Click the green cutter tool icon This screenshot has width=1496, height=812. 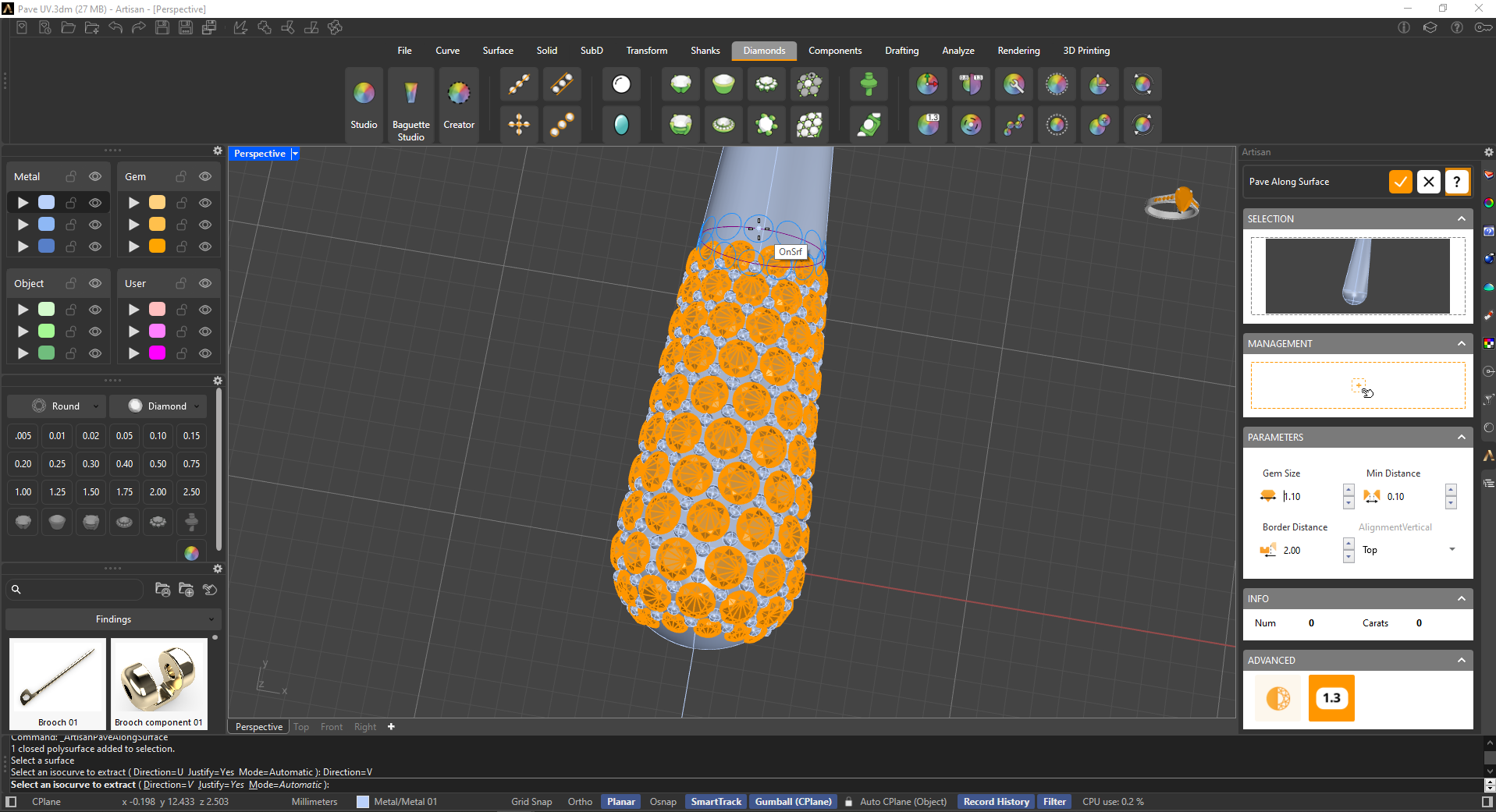point(869,84)
